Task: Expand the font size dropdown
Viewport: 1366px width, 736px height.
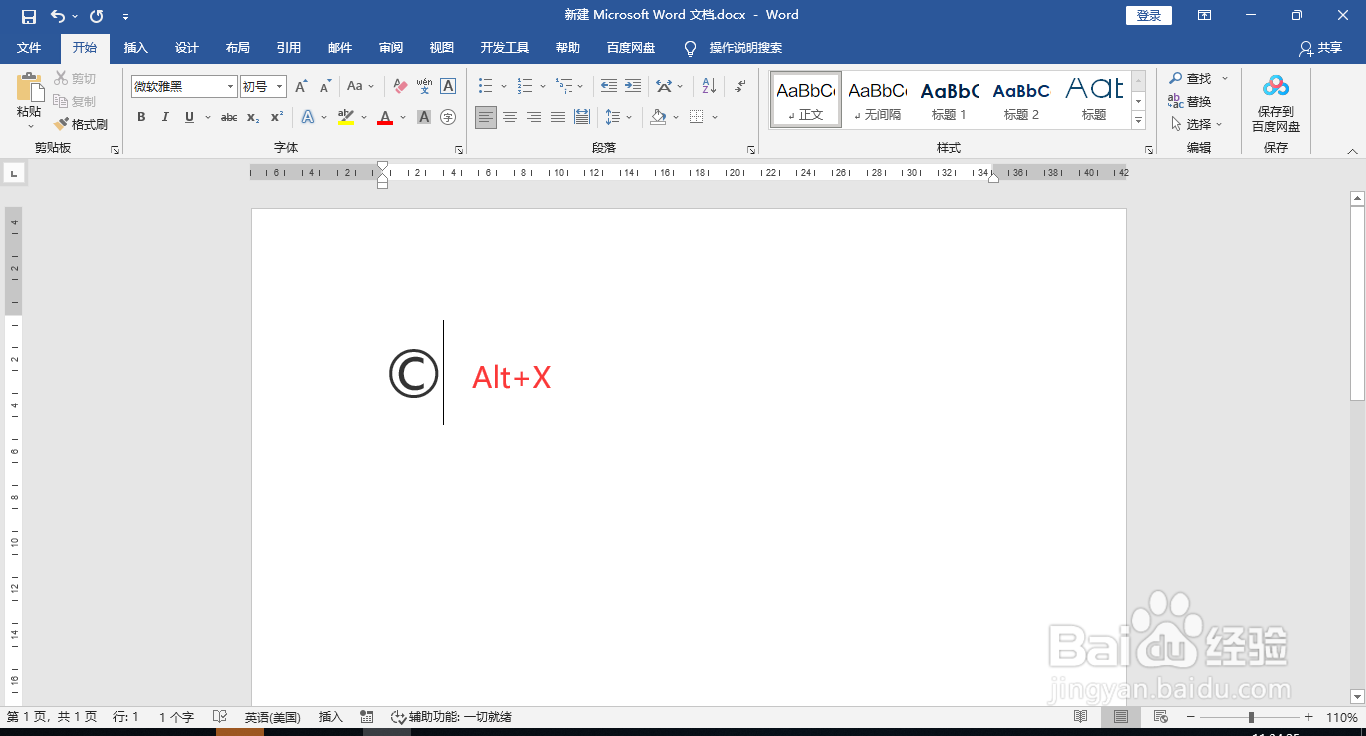Action: tap(278, 86)
